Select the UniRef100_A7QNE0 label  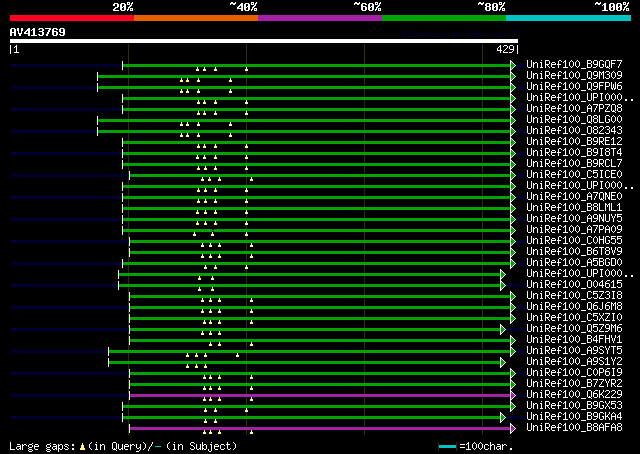pos(574,197)
